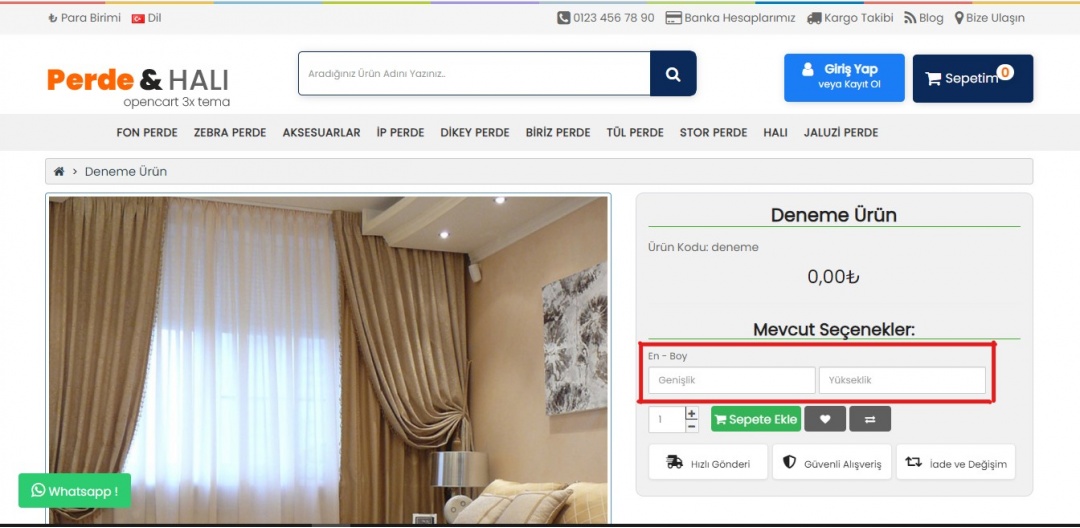
Task: Click the magnifier search button
Action: click(x=673, y=74)
